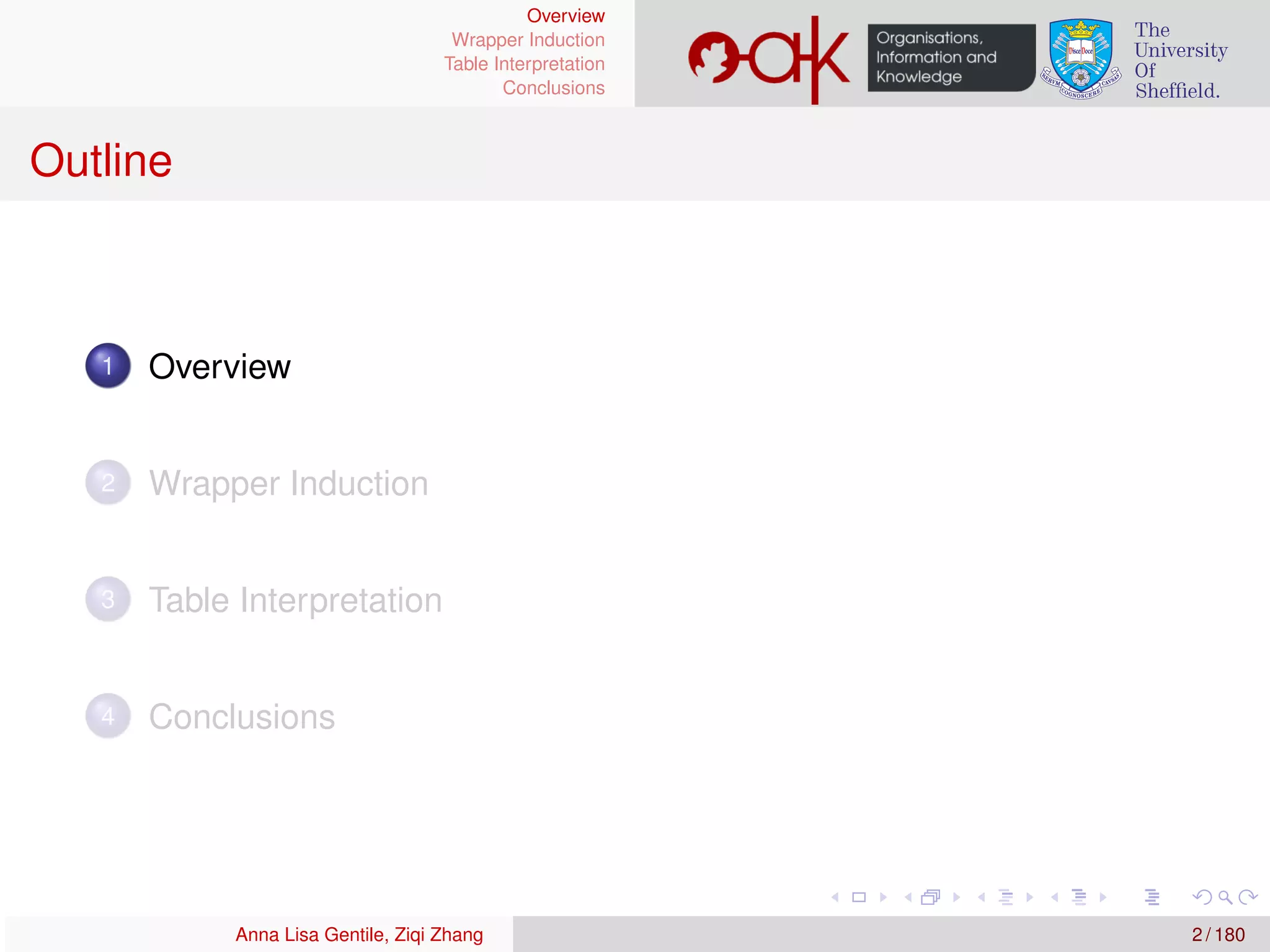Viewport: 1270px width, 952px height.
Task: Select Conclusions outline entry
Action: [242, 716]
